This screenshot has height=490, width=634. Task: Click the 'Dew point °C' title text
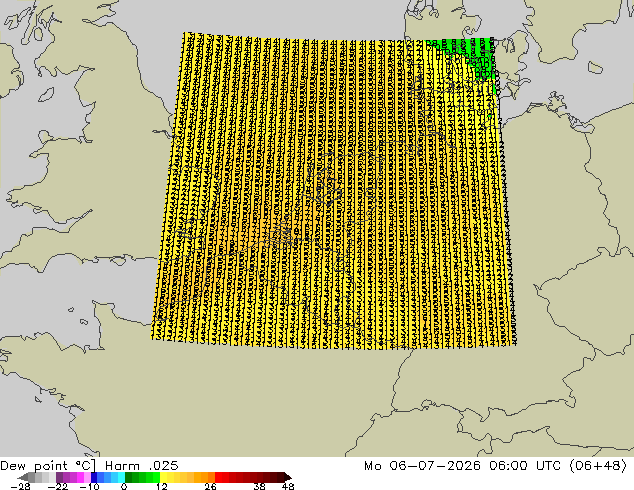point(48,466)
